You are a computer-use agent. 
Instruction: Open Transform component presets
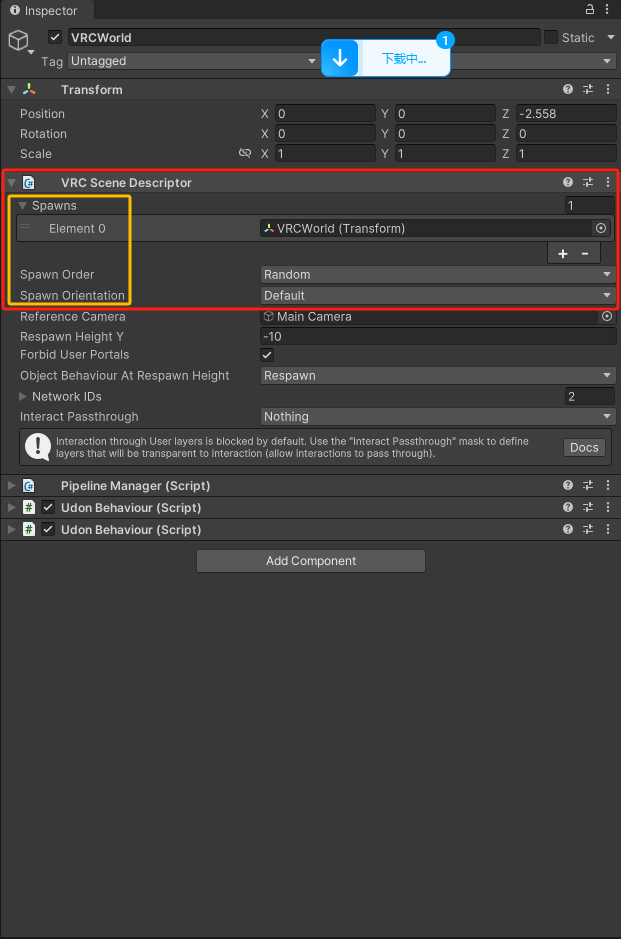[x=588, y=89]
